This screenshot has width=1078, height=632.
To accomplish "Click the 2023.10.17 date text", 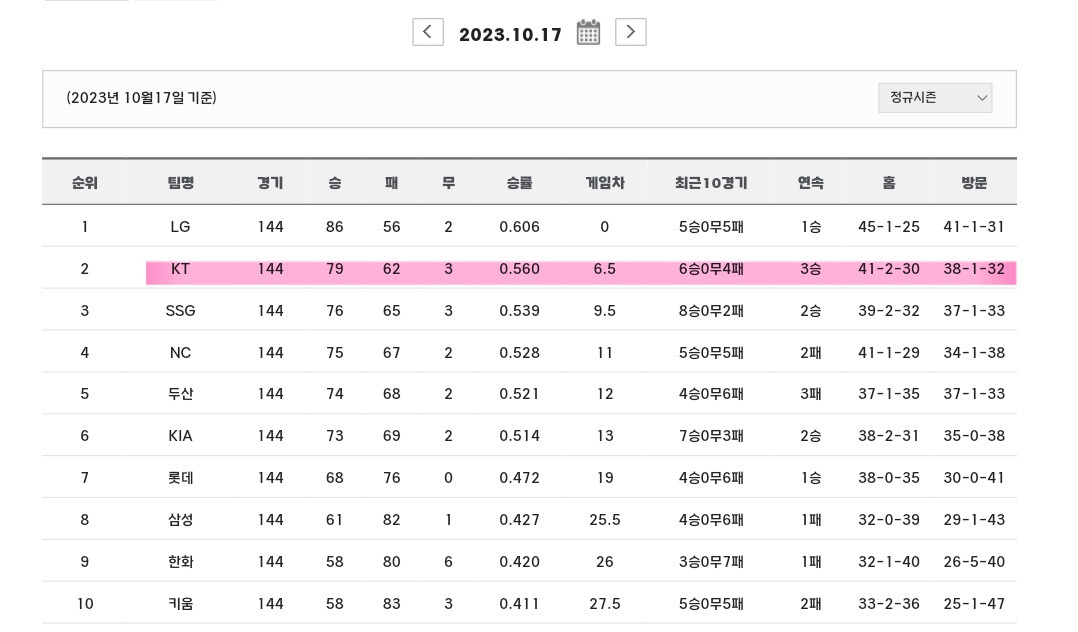I will click(510, 34).
